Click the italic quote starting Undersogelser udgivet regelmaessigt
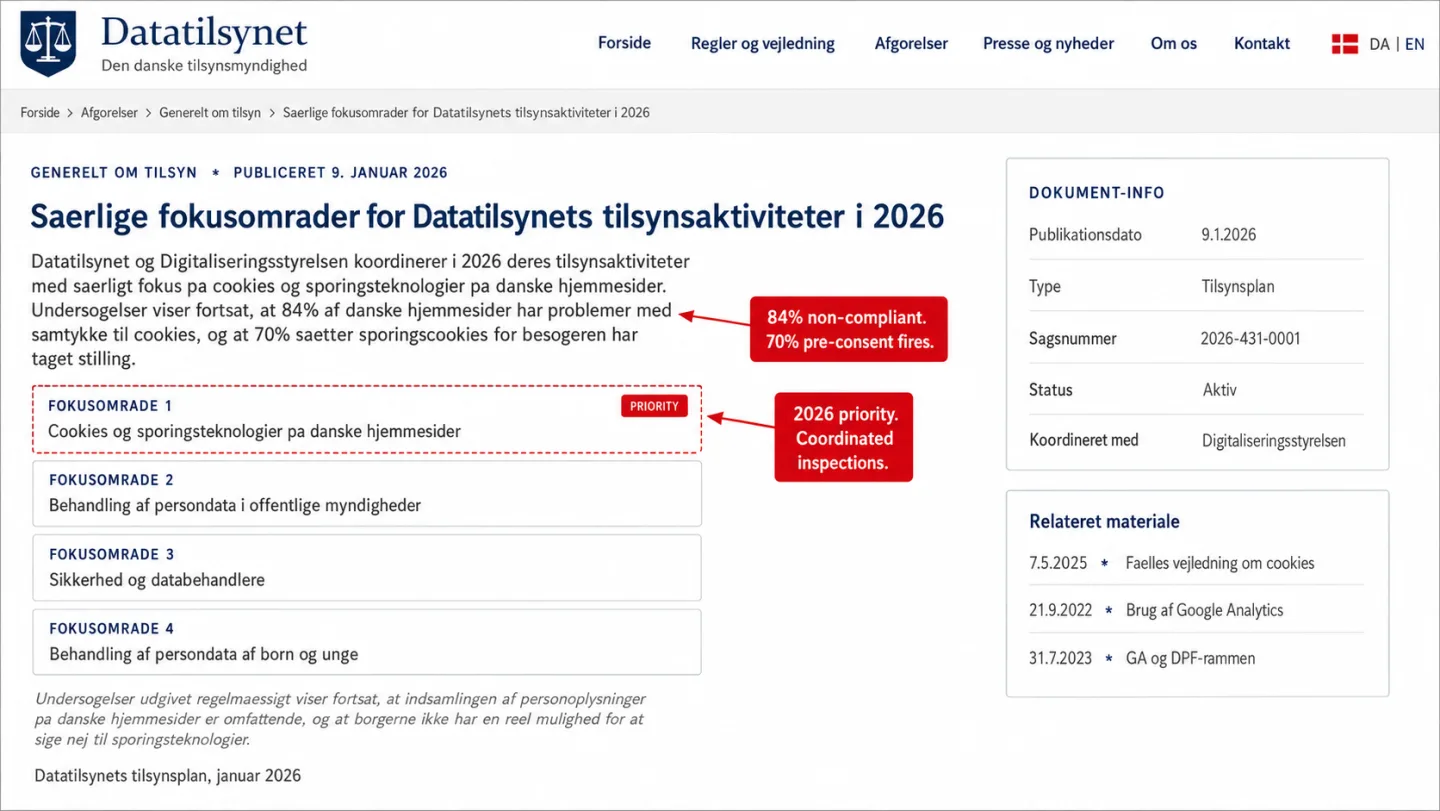This screenshot has width=1440, height=811. coord(340,719)
